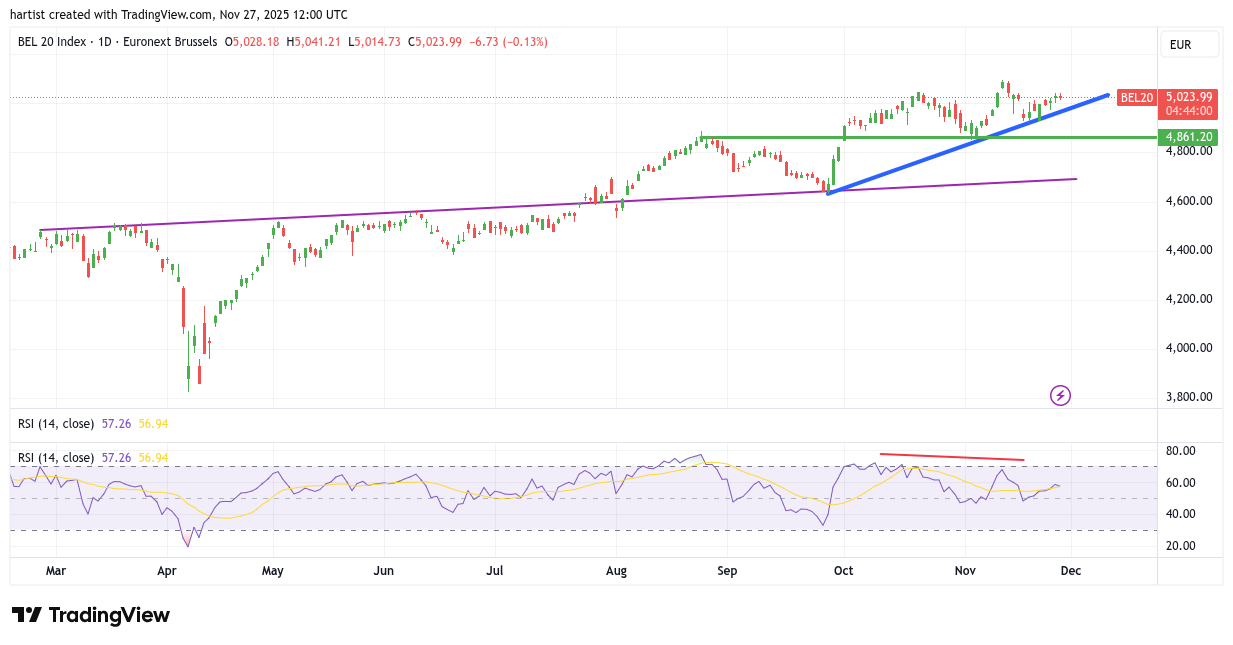Click the BEL 20 Index symbol title
Image resolution: width=1233 pixels, height=645 pixels.
tap(52, 42)
